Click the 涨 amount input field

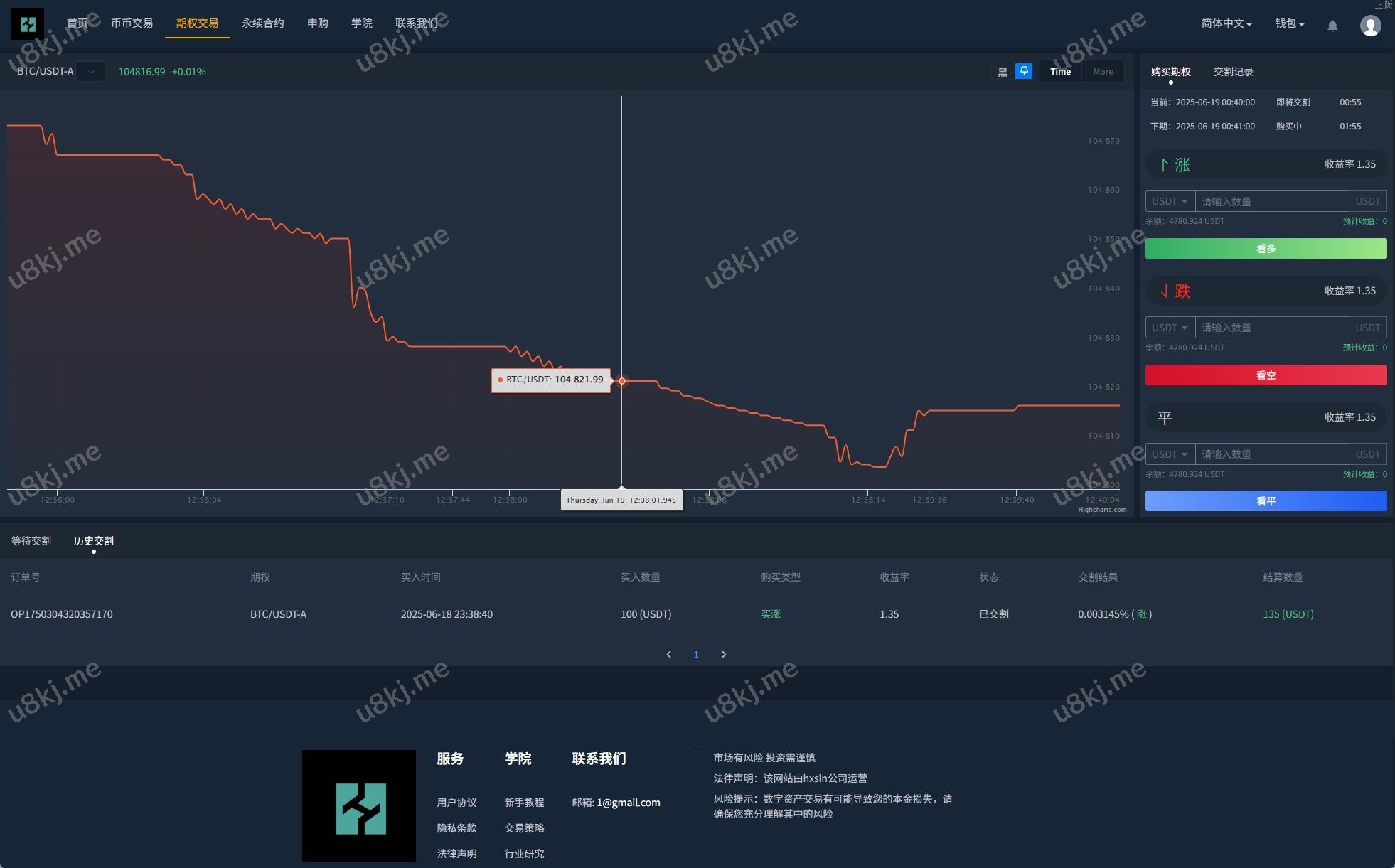(x=1271, y=201)
